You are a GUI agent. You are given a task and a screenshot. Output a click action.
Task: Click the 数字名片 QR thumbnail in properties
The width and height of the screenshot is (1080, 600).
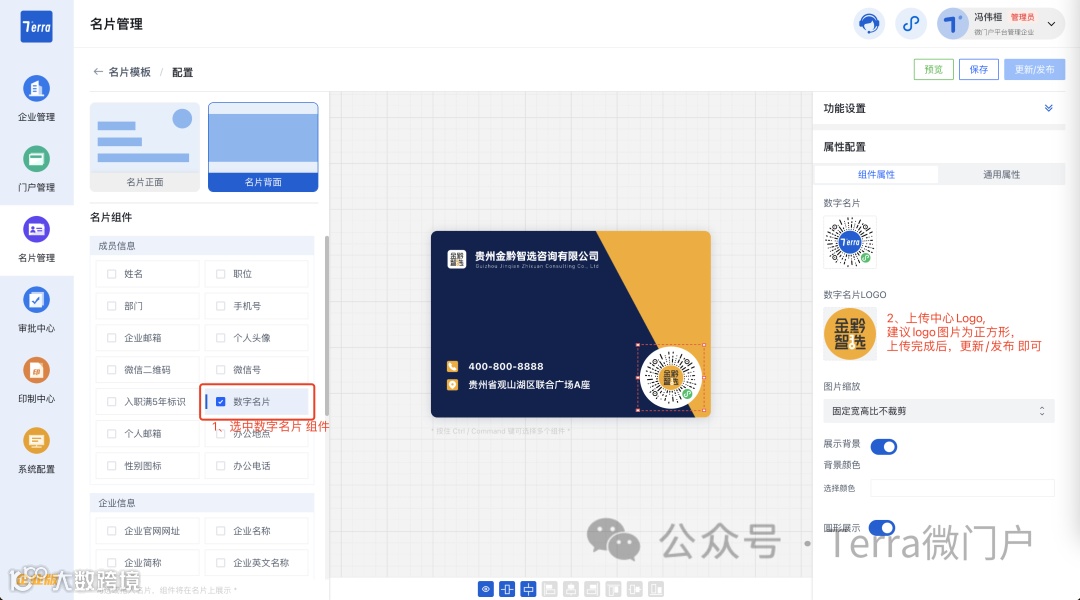[850, 242]
